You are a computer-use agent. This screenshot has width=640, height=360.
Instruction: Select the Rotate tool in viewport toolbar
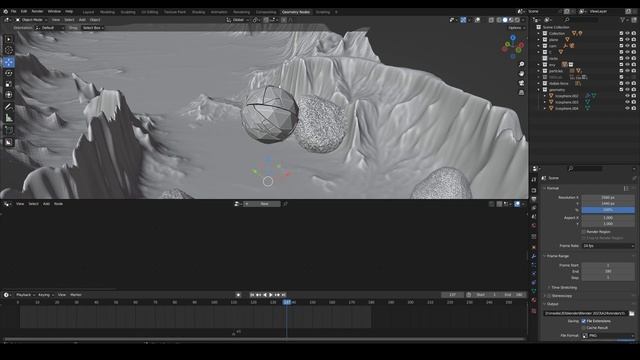(9, 73)
